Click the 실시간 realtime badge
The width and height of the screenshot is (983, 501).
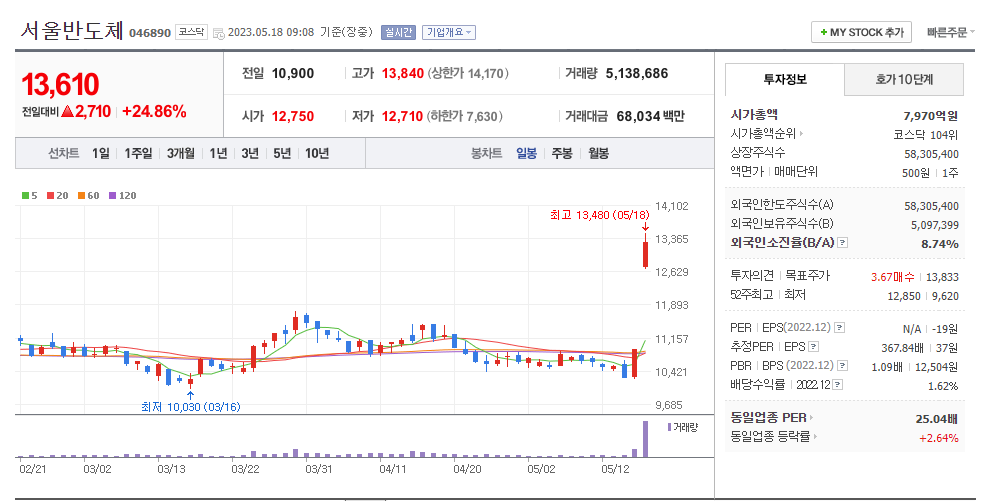(398, 32)
